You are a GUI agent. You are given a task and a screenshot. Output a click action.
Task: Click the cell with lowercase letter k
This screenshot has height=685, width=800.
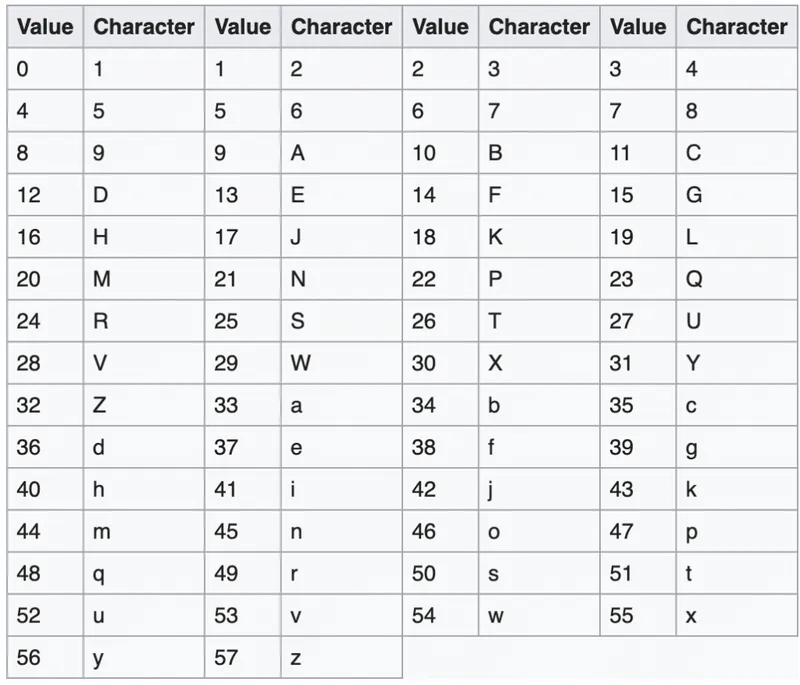737,489
